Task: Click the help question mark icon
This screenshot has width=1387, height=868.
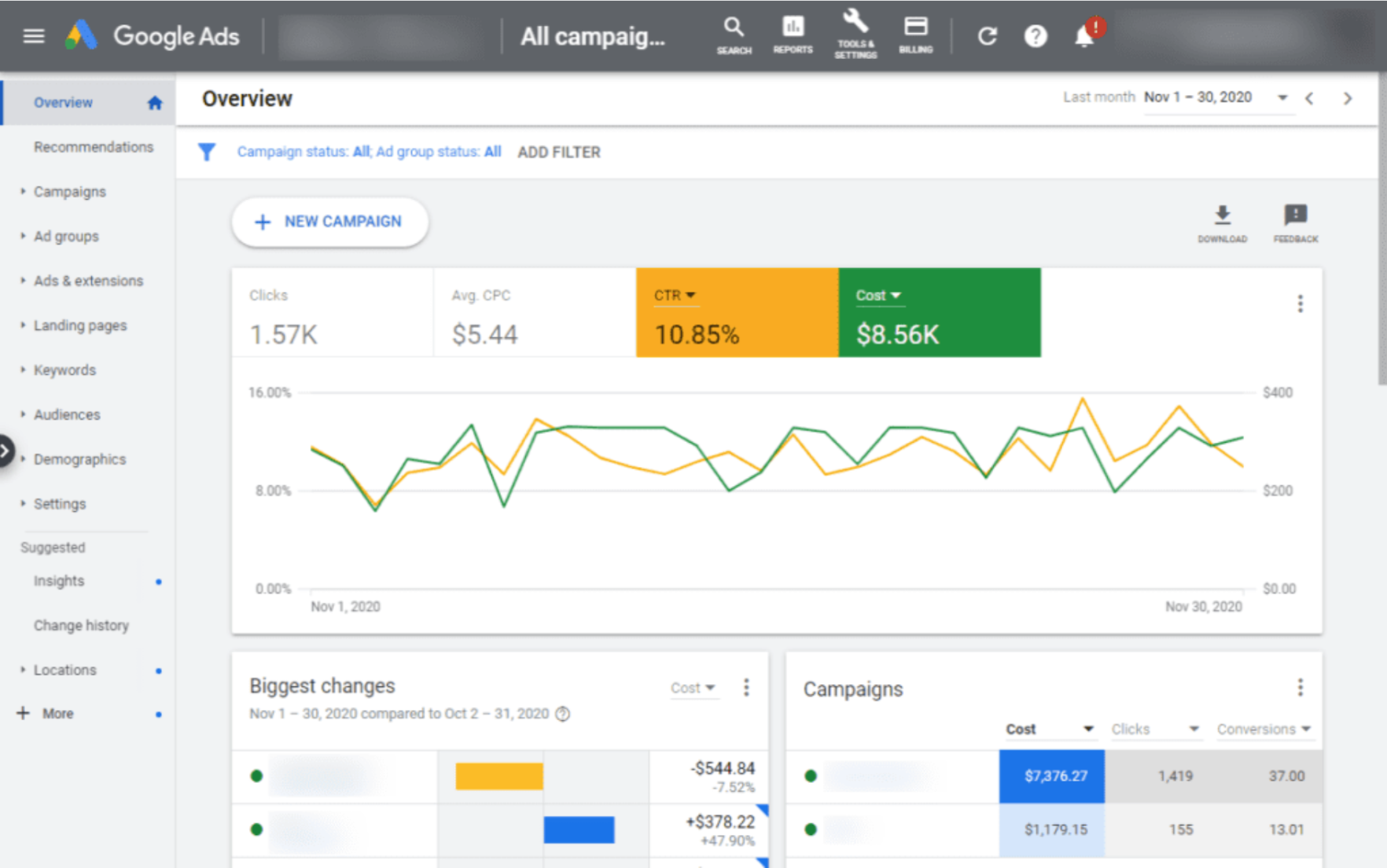Action: [x=1036, y=36]
